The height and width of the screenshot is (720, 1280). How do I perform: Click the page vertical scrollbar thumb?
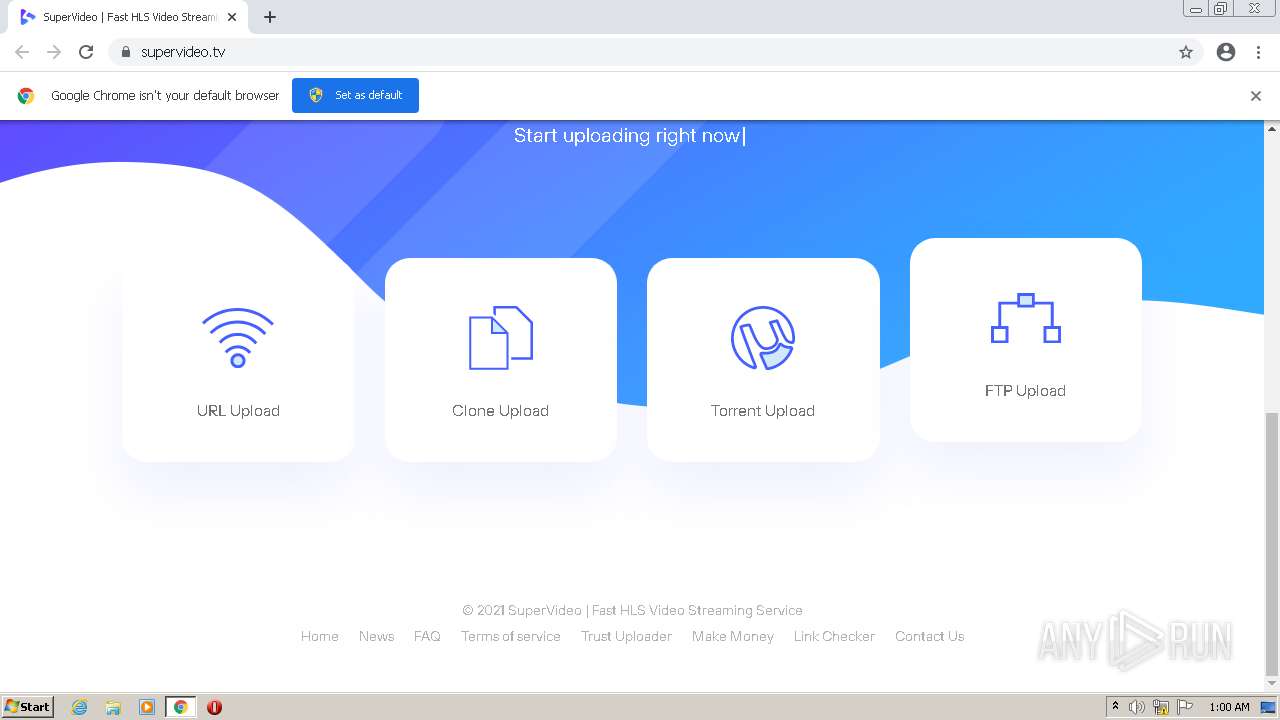point(1272,544)
